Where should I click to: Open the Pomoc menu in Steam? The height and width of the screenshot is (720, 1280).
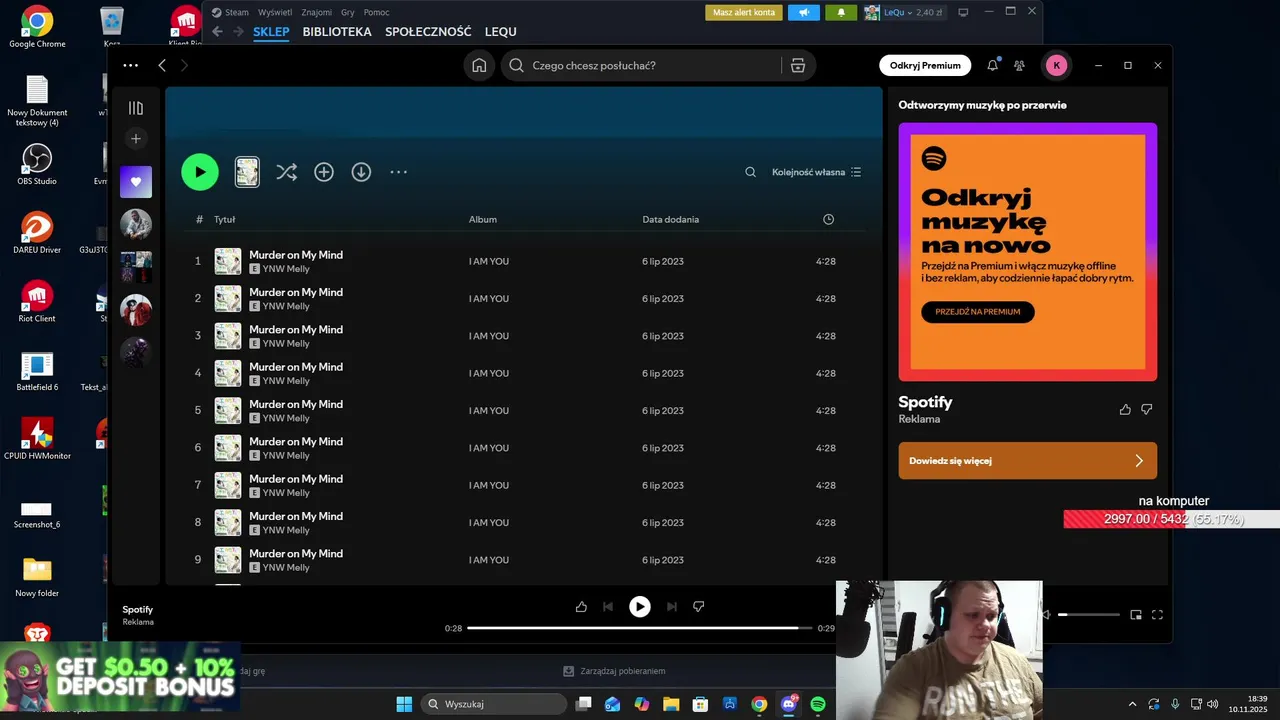point(377,12)
